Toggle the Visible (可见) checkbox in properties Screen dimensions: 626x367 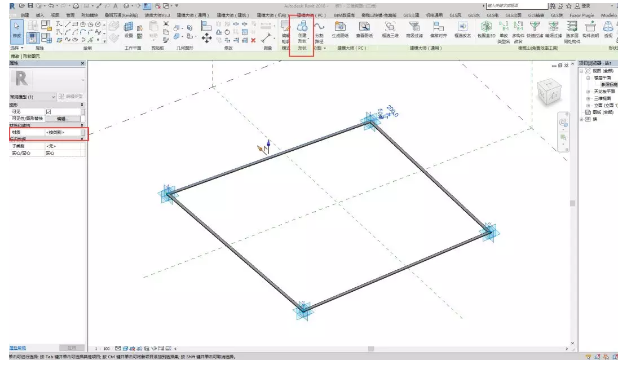tap(49, 112)
